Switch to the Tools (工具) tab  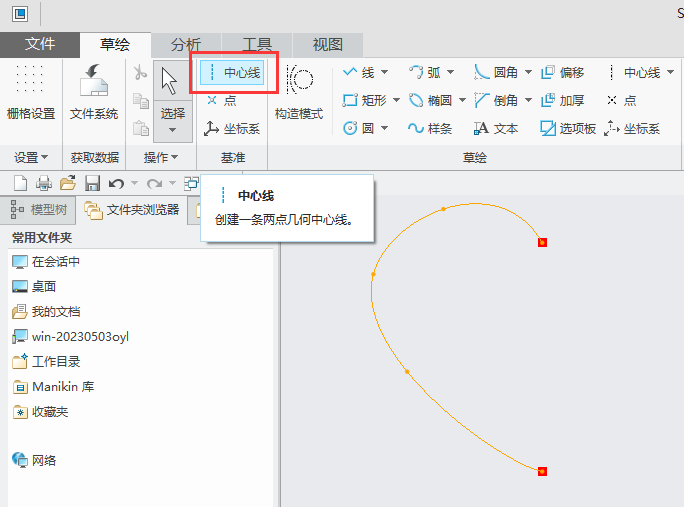tap(257, 45)
